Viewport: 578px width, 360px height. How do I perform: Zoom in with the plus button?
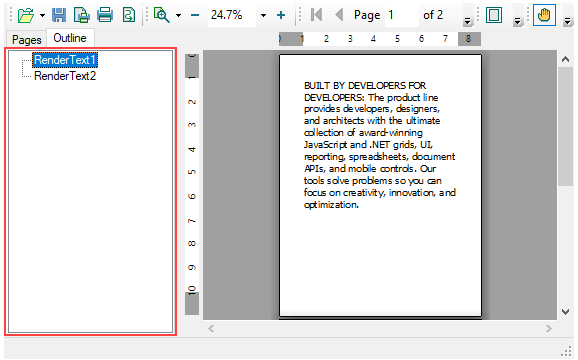[x=281, y=15]
